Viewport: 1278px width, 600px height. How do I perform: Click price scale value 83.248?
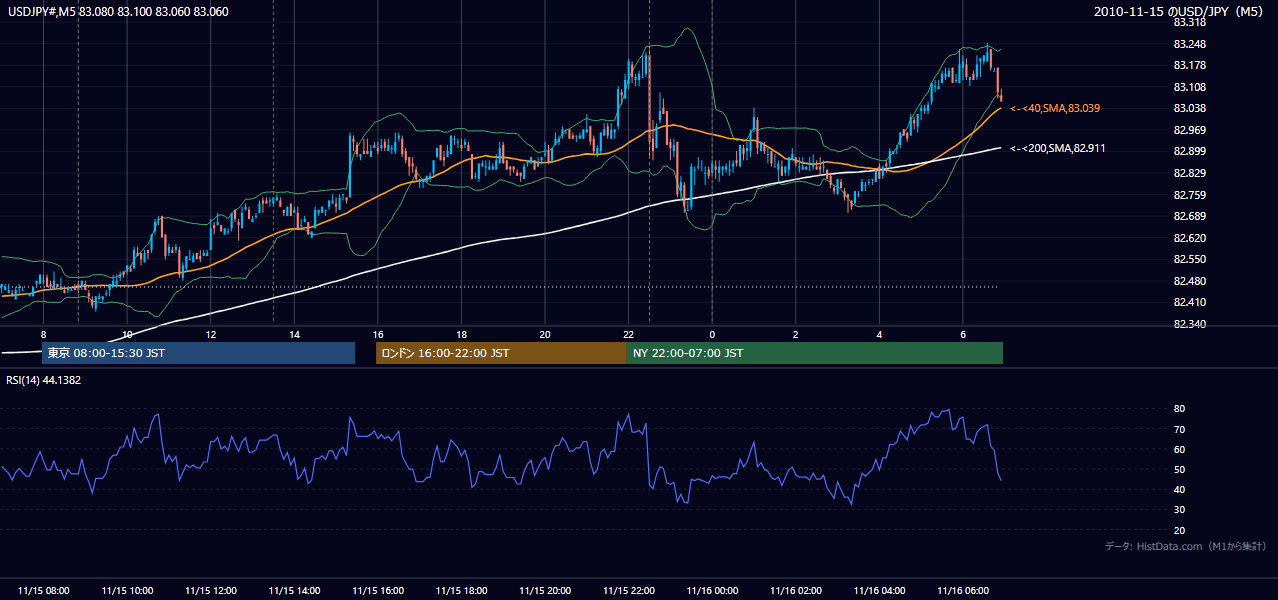[1189, 44]
